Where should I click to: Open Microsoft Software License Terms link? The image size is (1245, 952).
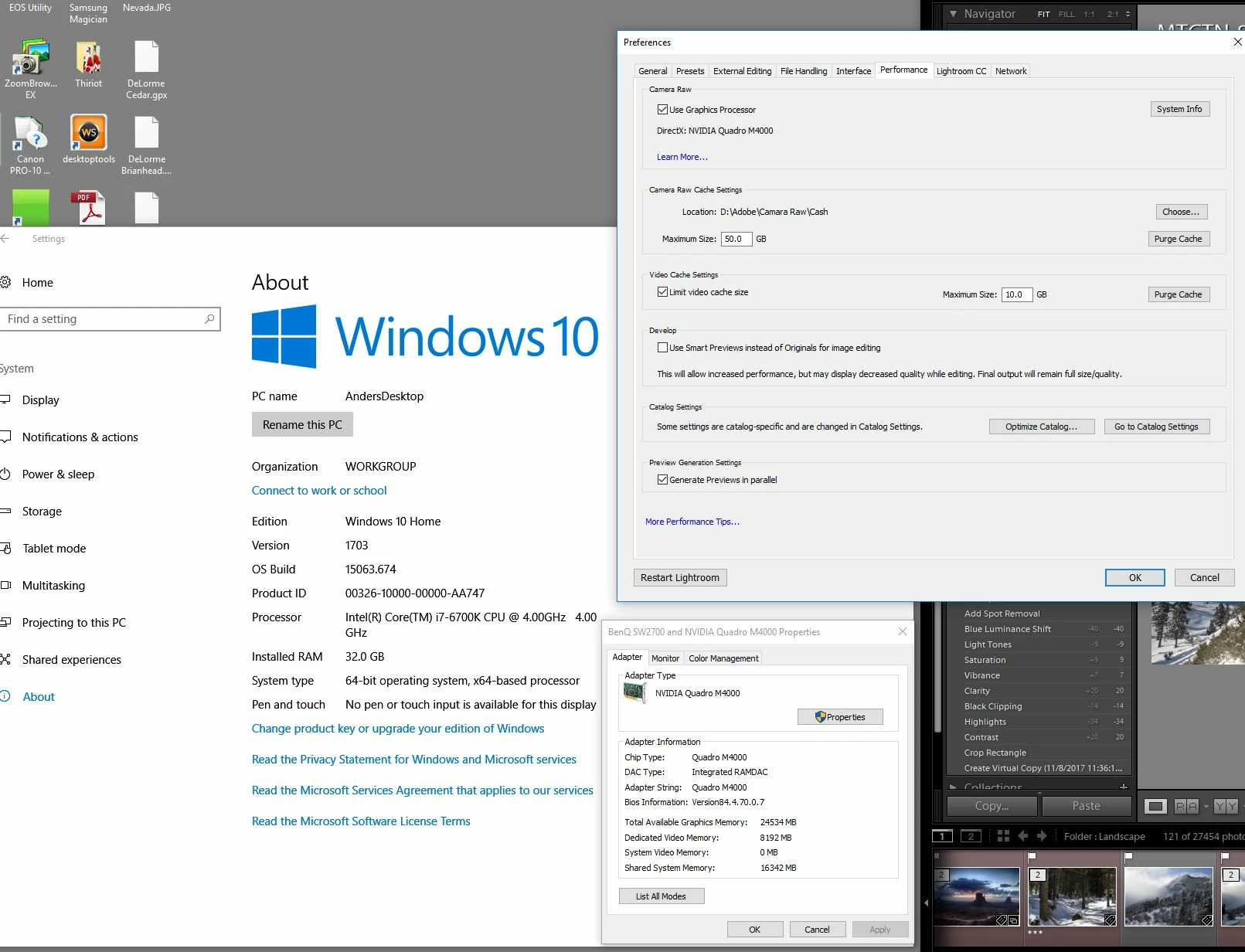pos(361,821)
